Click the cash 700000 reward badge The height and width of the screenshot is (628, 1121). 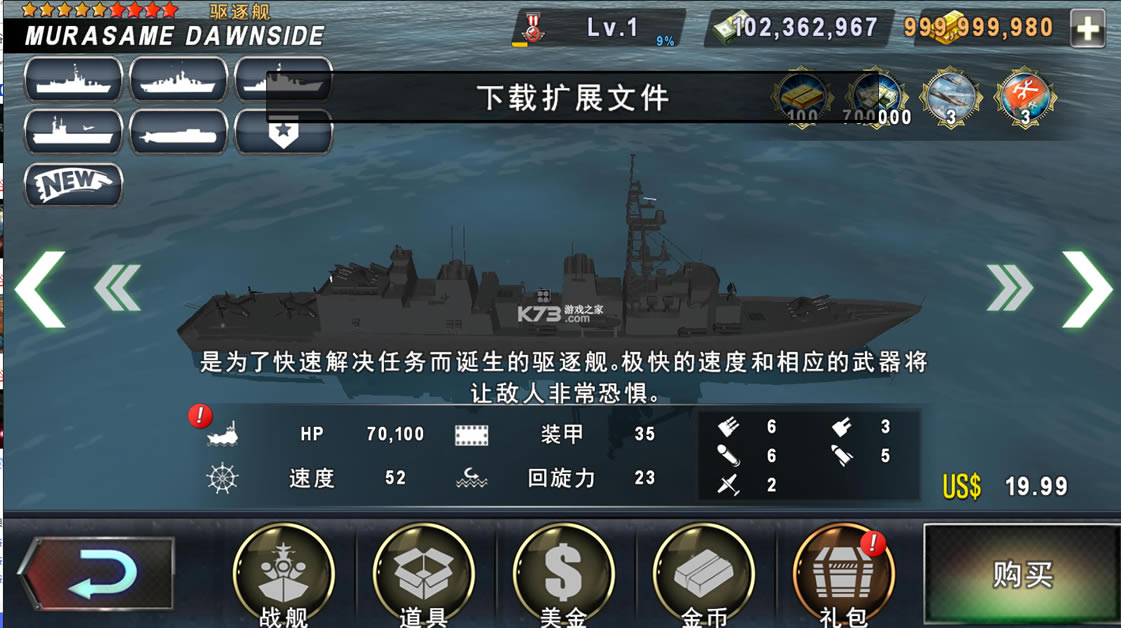pyautogui.click(x=876, y=98)
